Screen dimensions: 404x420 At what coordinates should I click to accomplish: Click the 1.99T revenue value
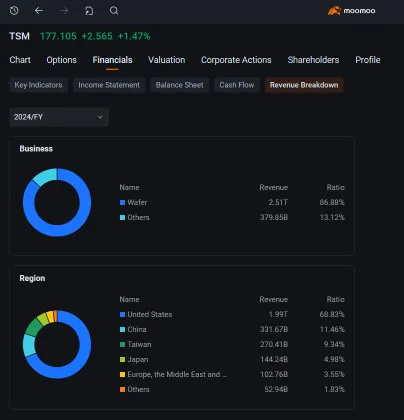pos(278,314)
